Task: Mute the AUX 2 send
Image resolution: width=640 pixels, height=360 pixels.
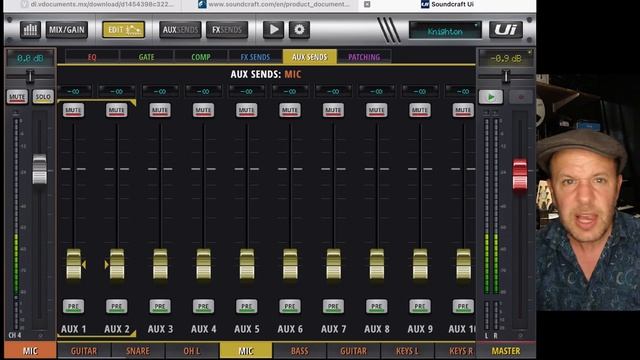Action: click(x=117, y=110)
